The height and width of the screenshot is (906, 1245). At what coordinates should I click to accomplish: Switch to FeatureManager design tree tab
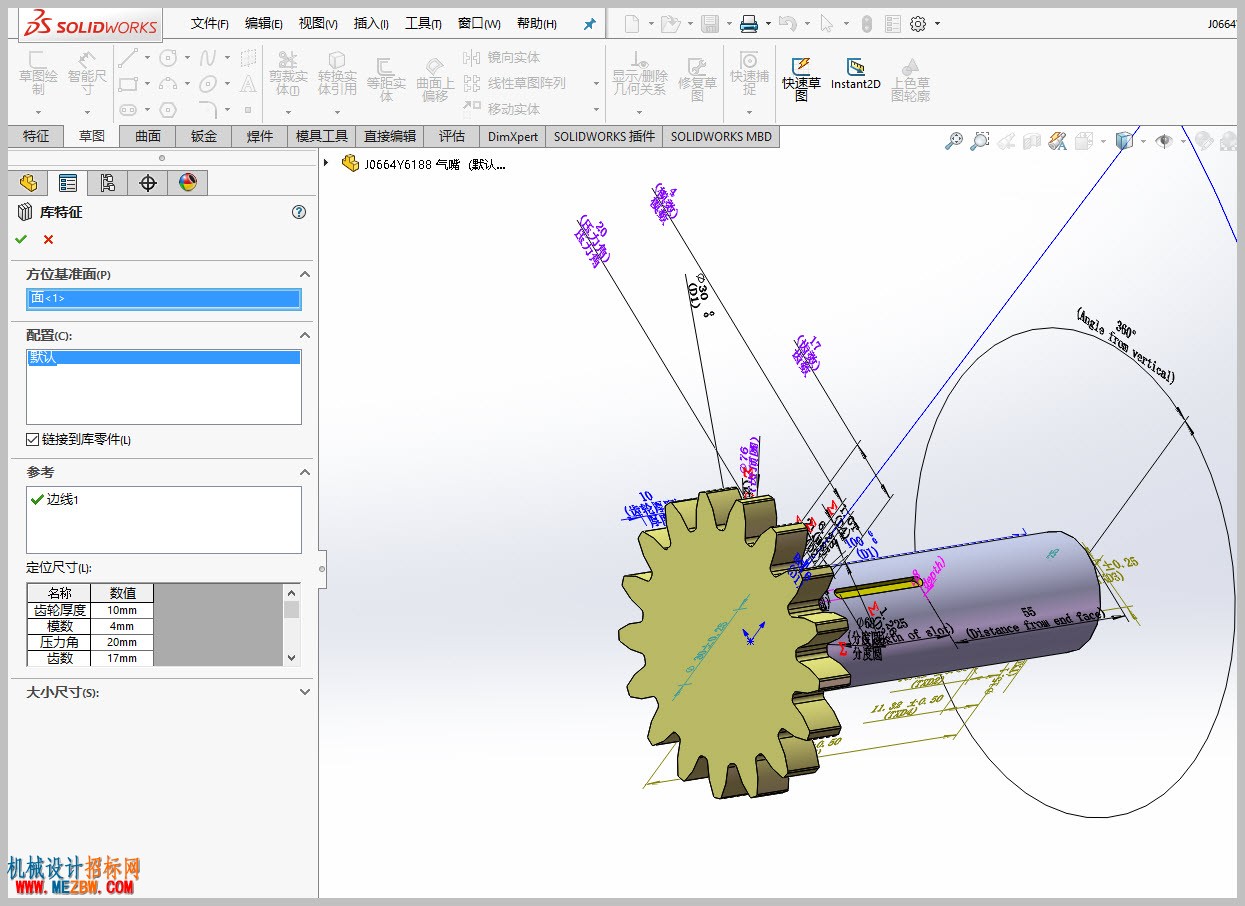point(28,182)
